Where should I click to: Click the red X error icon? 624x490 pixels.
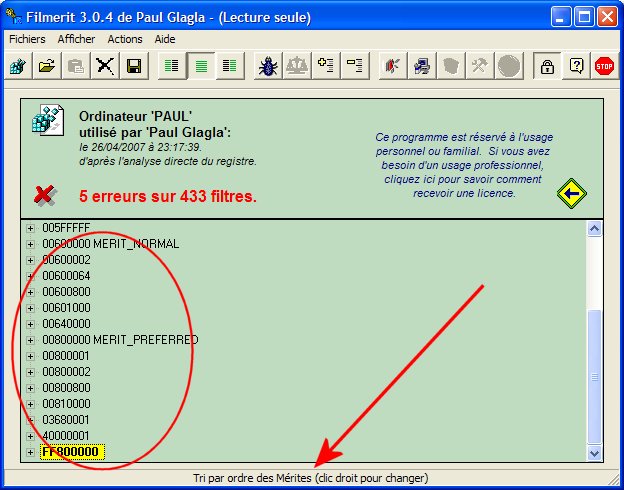(45, 195)
